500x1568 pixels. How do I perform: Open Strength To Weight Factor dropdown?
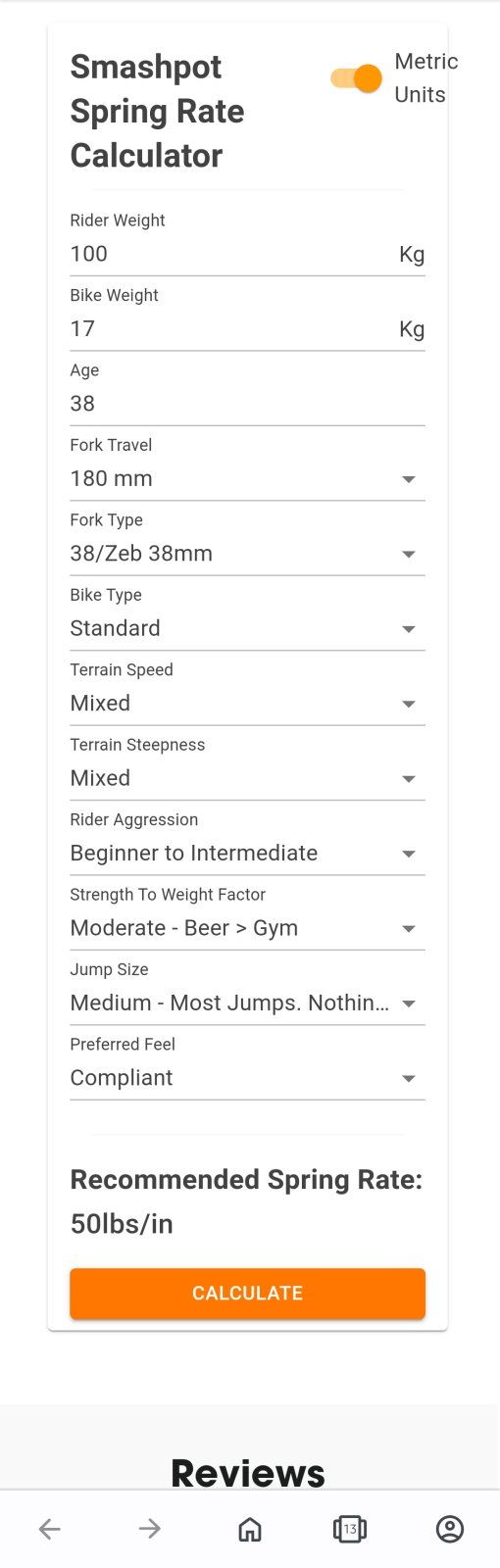pos(247,928)
